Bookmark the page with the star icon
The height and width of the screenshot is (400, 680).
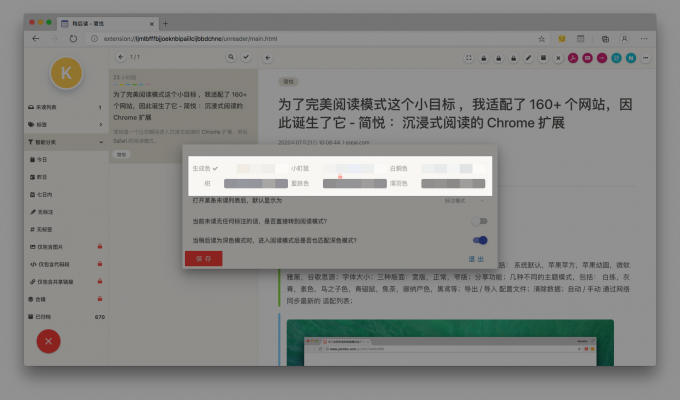click(x=542, y=39)
